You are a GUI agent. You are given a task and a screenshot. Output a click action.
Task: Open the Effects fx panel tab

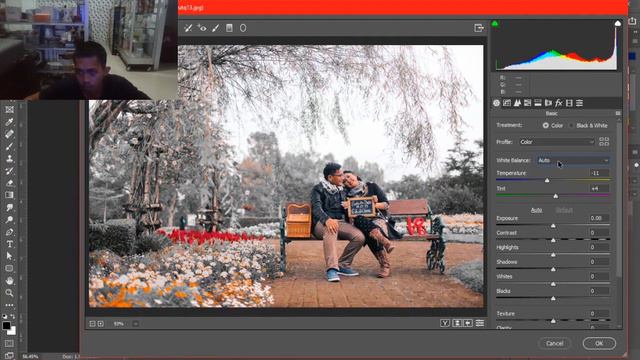point(559,103)
